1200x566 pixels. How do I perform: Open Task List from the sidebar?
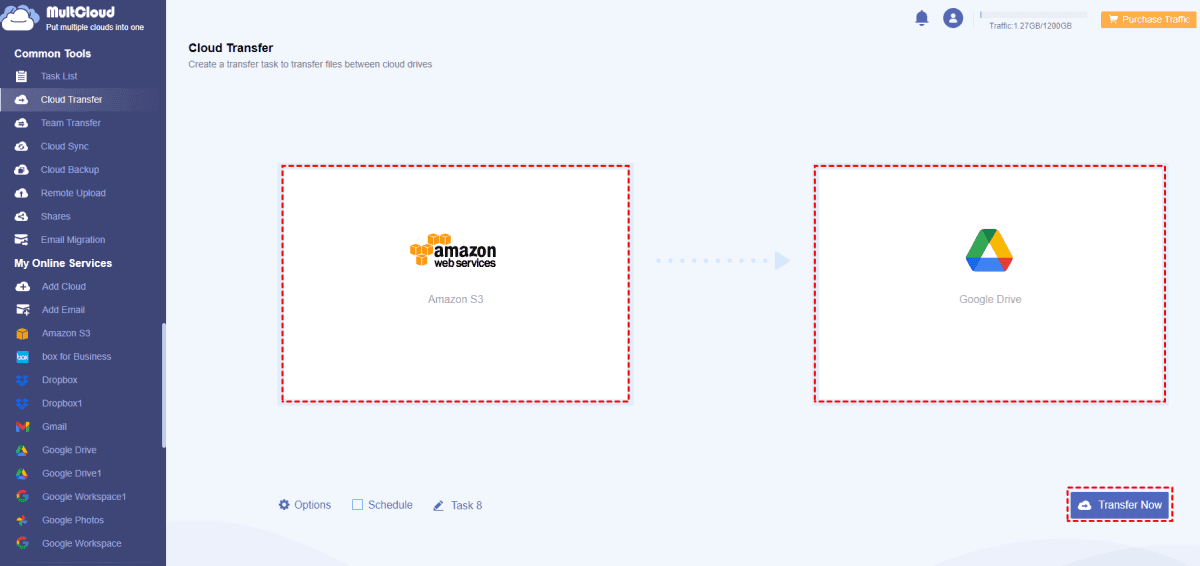[59, 76]
